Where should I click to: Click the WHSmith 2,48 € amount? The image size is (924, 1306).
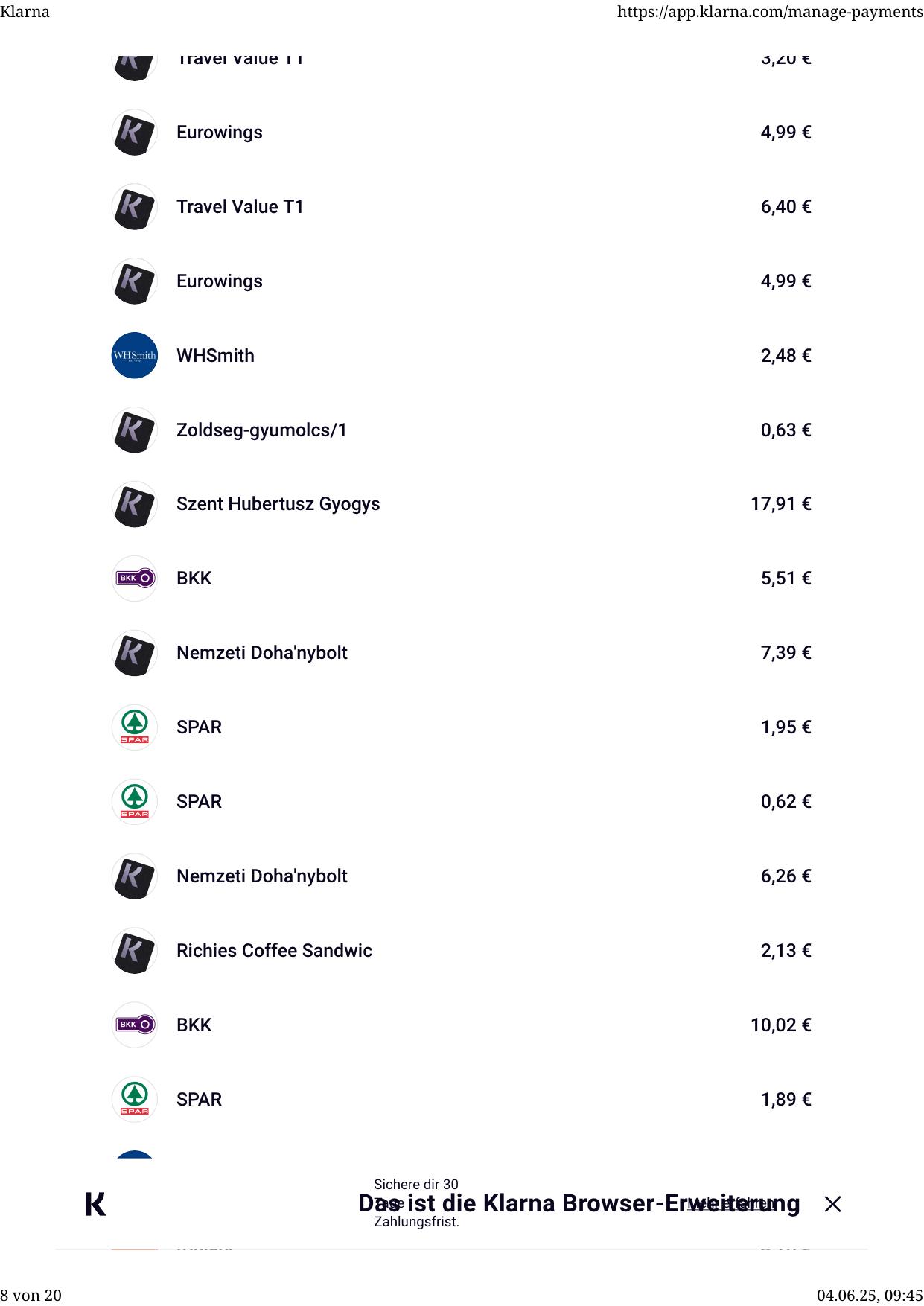coord(786,355)
